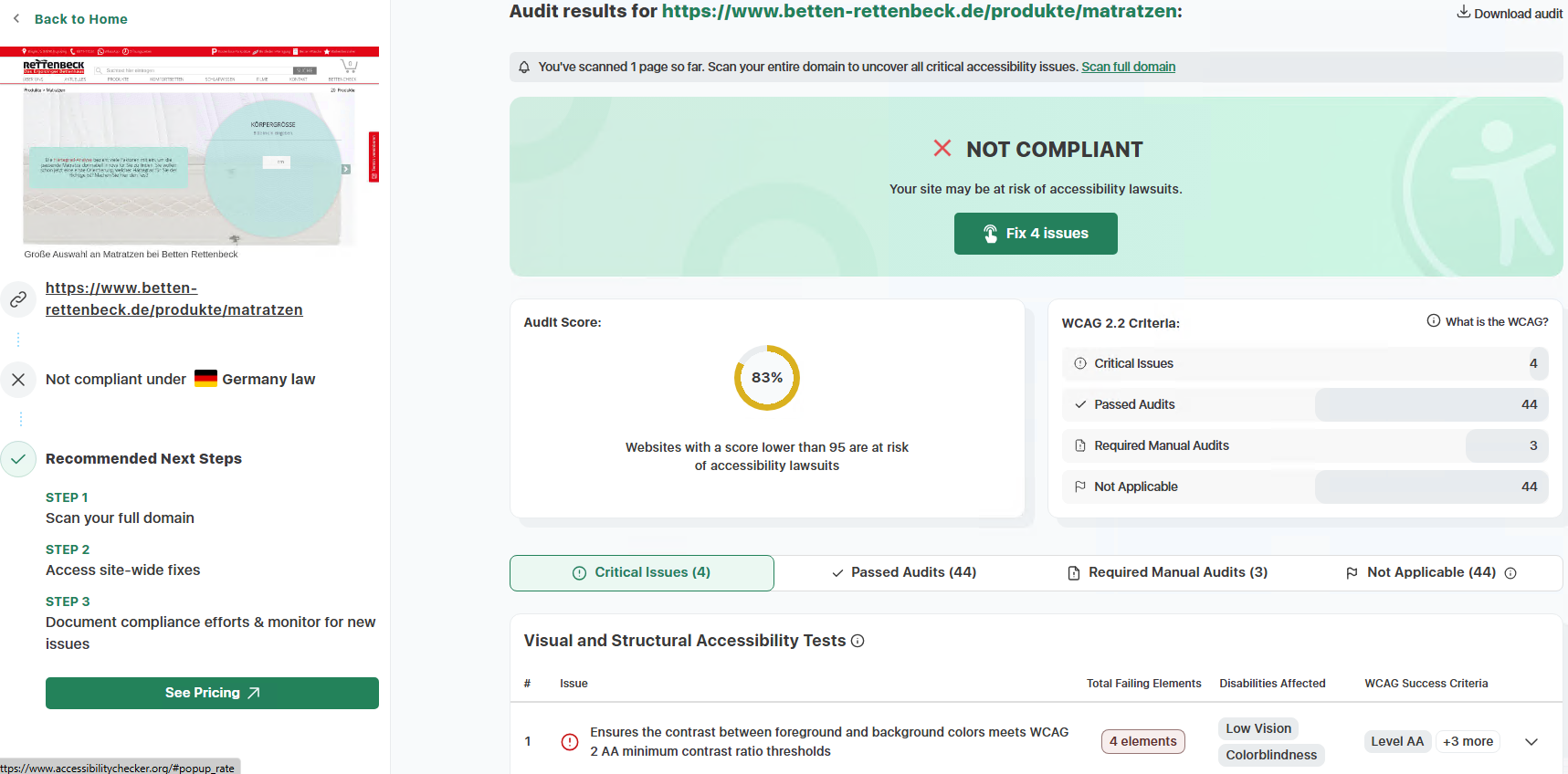Open the Required Manual Audits (3) tab
The image size is (1568, 774).
coord(1168,573)
